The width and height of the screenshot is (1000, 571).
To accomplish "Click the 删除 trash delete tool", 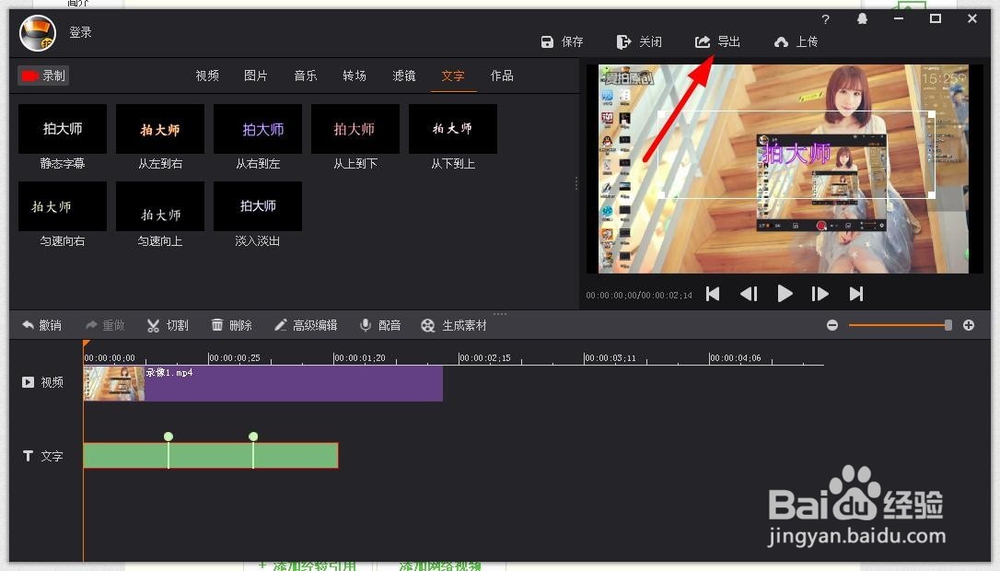I will pyautogui.click(x=232, y=325).
